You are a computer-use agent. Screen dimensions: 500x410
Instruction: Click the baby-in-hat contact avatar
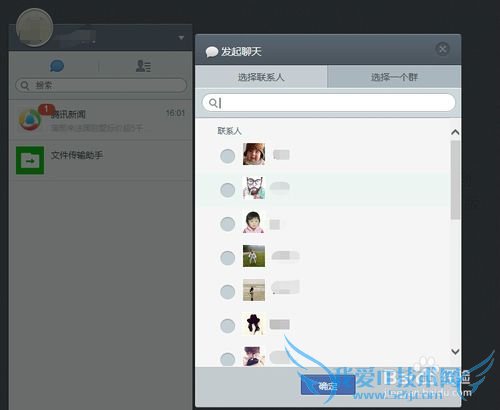click(254, 154)
